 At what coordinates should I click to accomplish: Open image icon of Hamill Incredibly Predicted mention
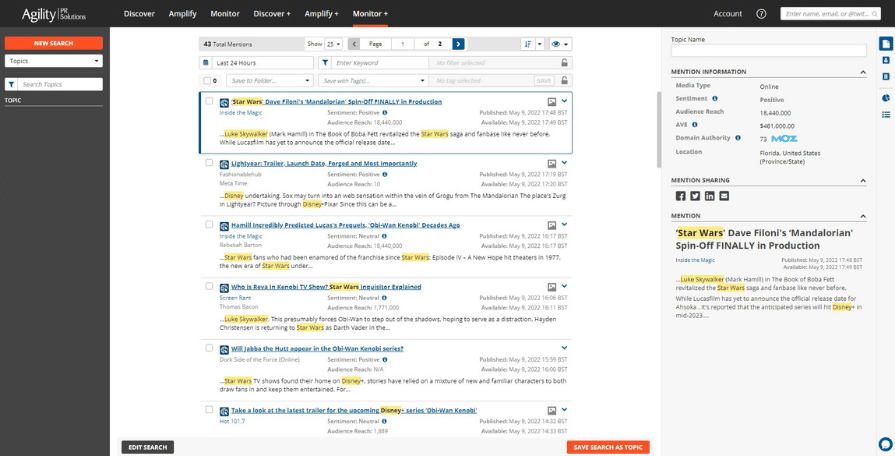pos(551,225)
